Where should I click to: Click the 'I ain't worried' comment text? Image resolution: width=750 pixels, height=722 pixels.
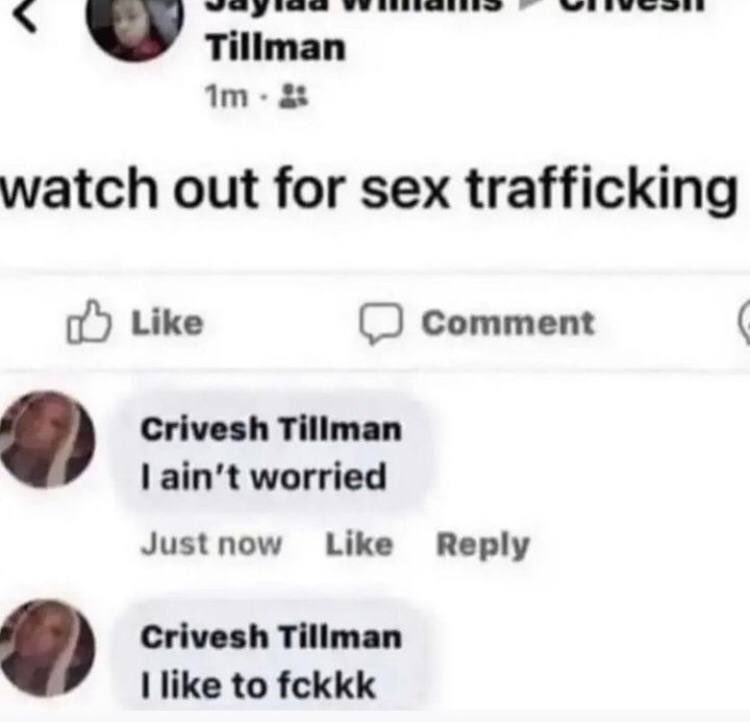click(x=264, y=477)
